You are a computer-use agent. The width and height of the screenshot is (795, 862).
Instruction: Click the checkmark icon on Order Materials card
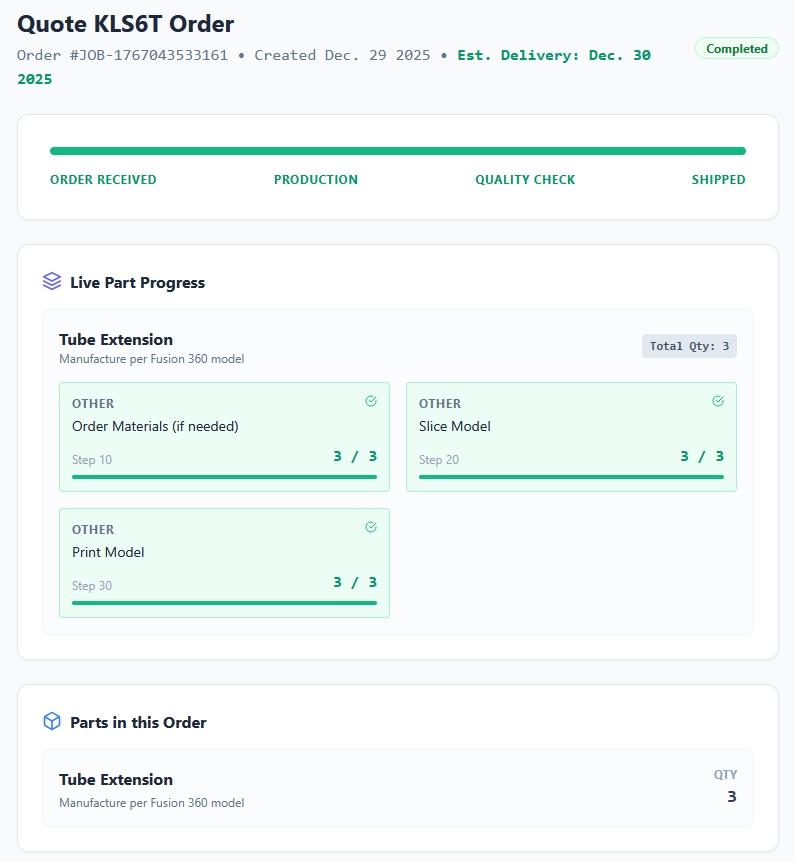tap(371, 400)
